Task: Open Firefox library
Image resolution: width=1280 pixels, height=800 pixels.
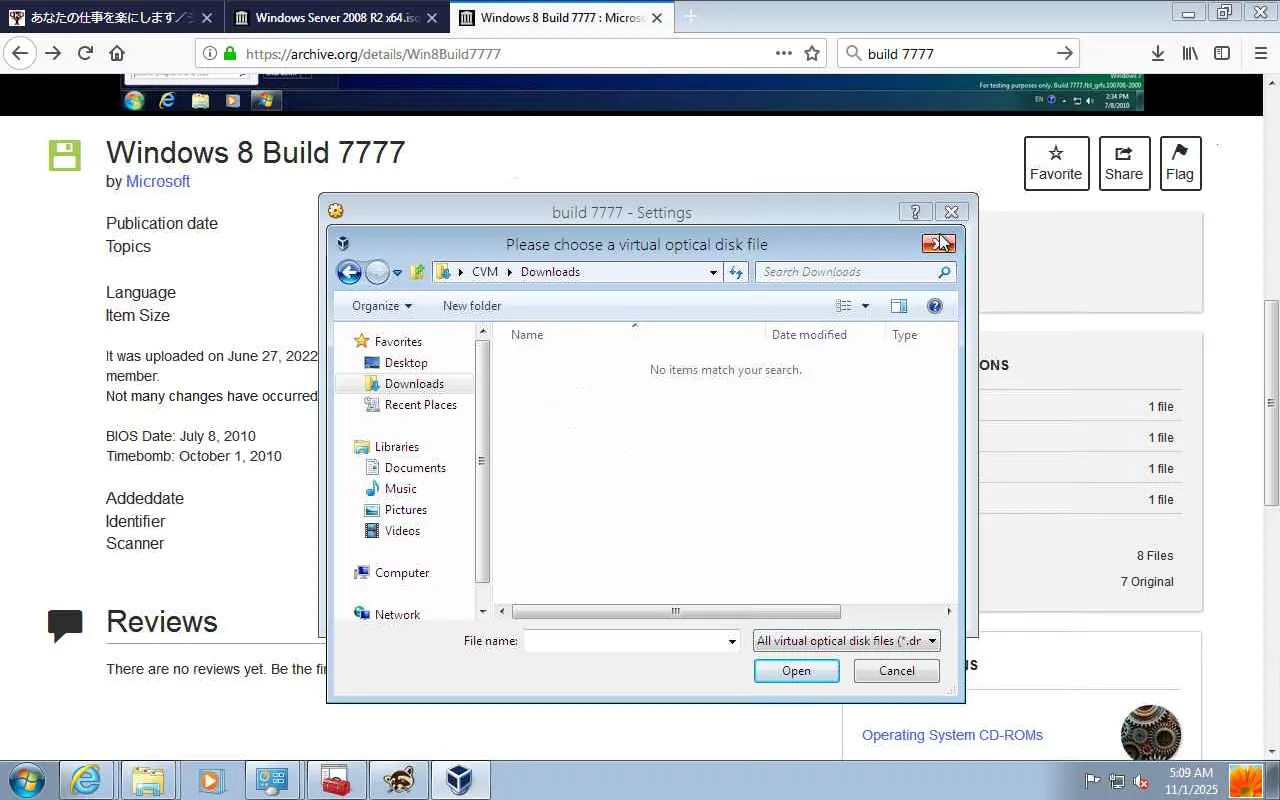Action: point(1190,53)
